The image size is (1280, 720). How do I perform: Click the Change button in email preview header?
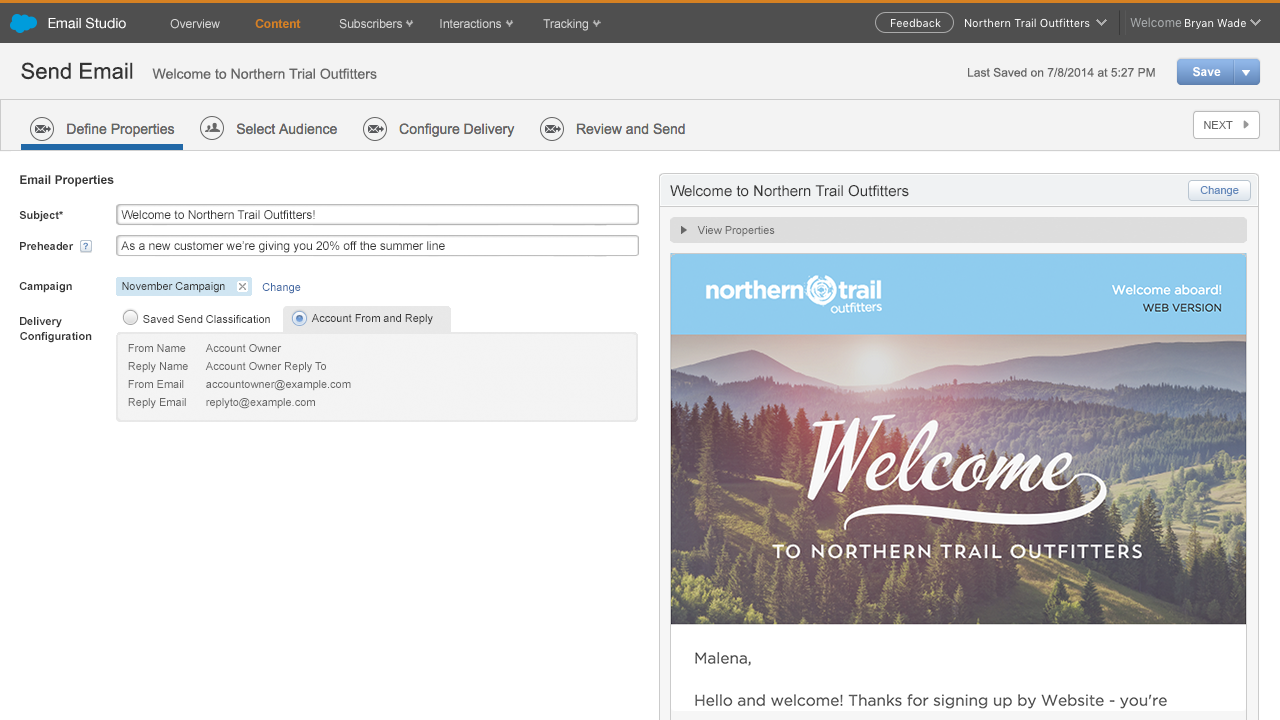tap(1219, 190)
